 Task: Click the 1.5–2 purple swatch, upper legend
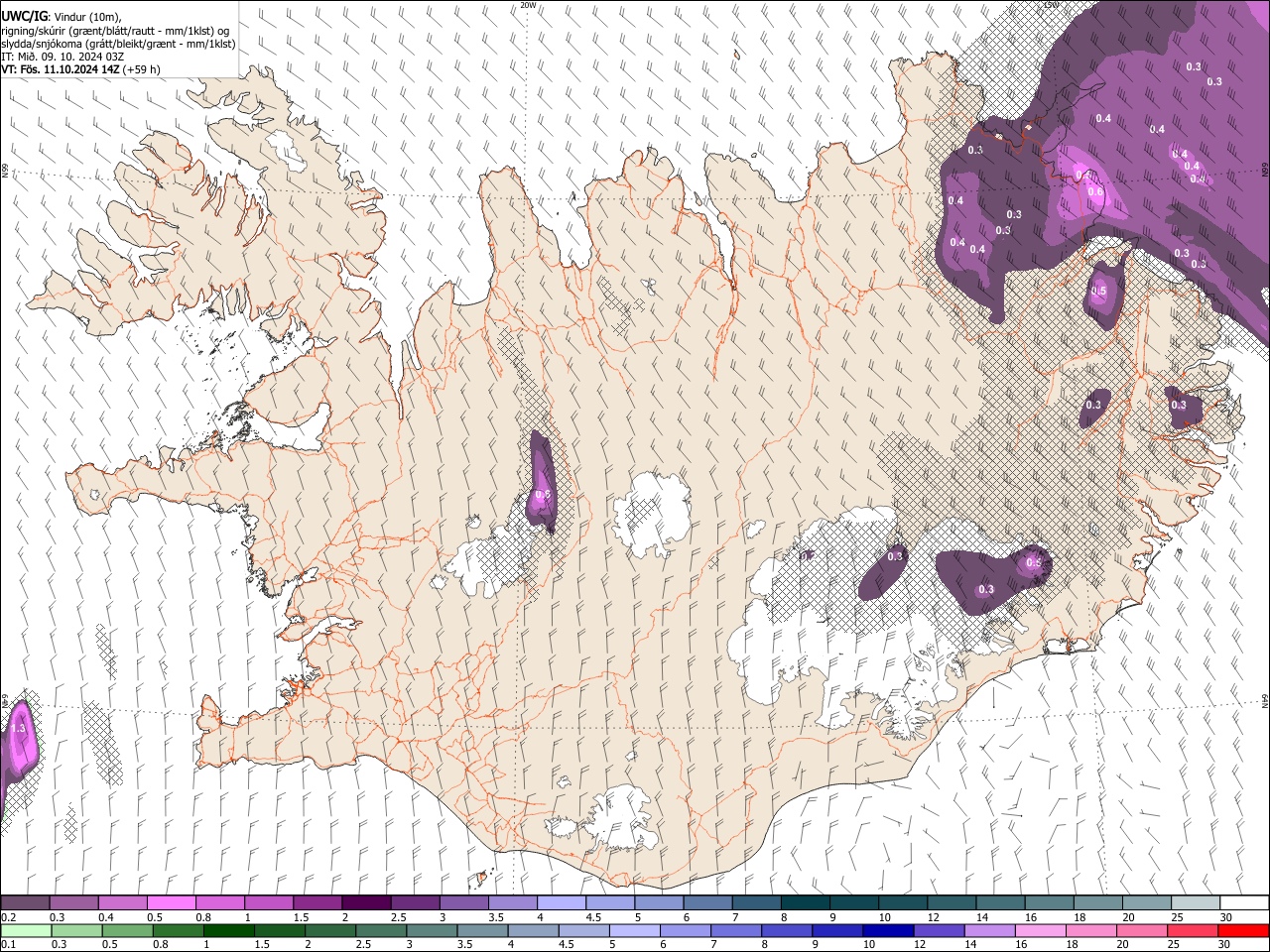pyautogui.click(x=317, y=903)
